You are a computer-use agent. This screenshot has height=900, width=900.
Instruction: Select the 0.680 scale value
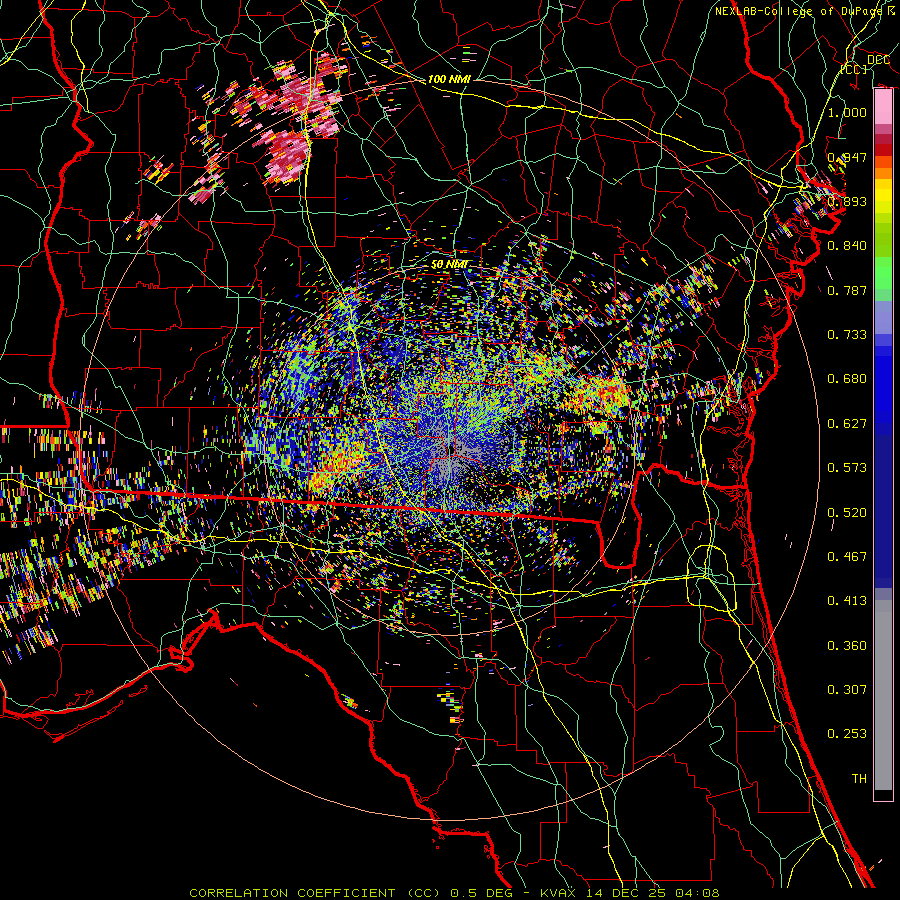tap(847, 379)
